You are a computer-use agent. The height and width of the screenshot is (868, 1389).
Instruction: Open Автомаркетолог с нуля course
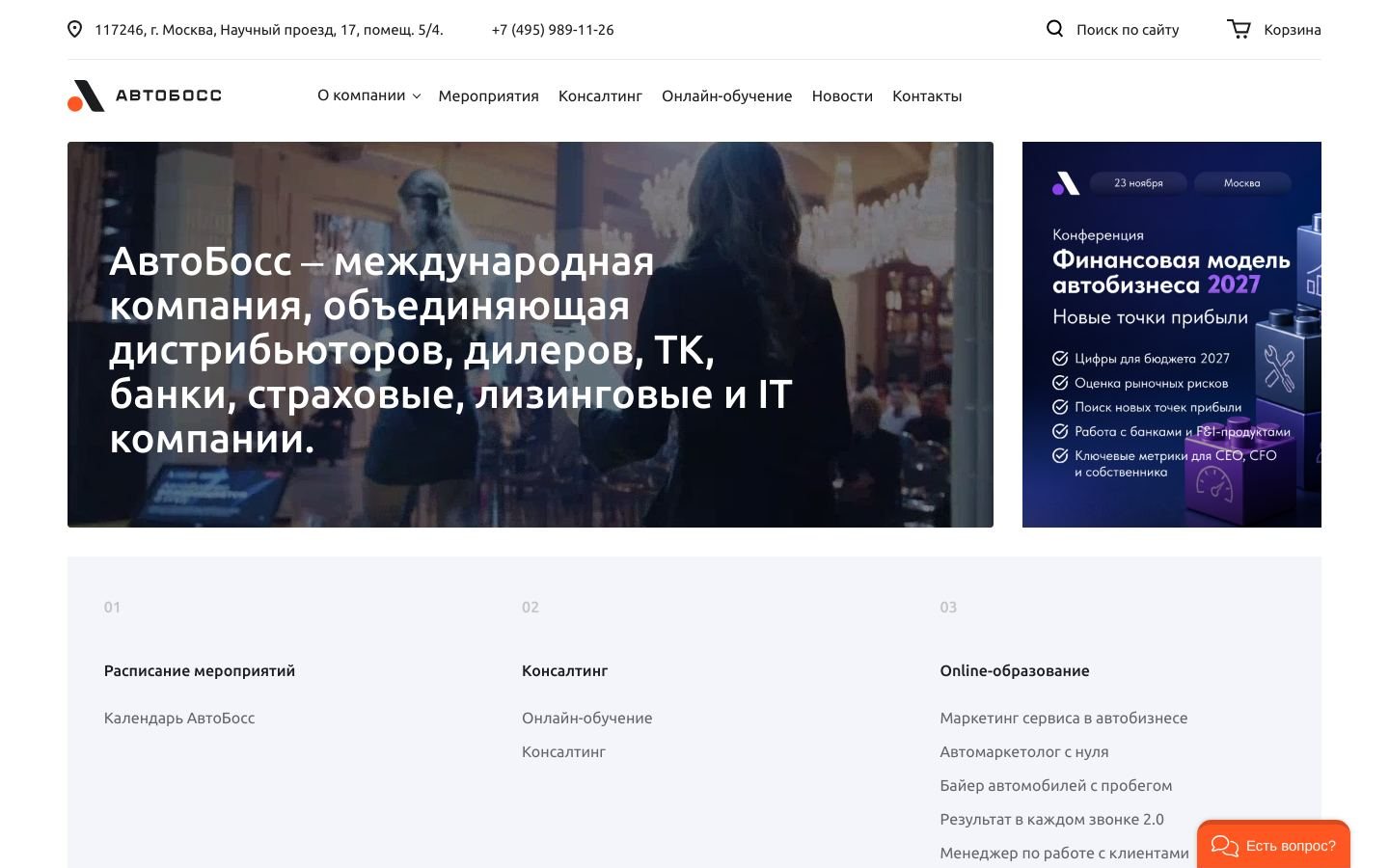coord(1024,751)
